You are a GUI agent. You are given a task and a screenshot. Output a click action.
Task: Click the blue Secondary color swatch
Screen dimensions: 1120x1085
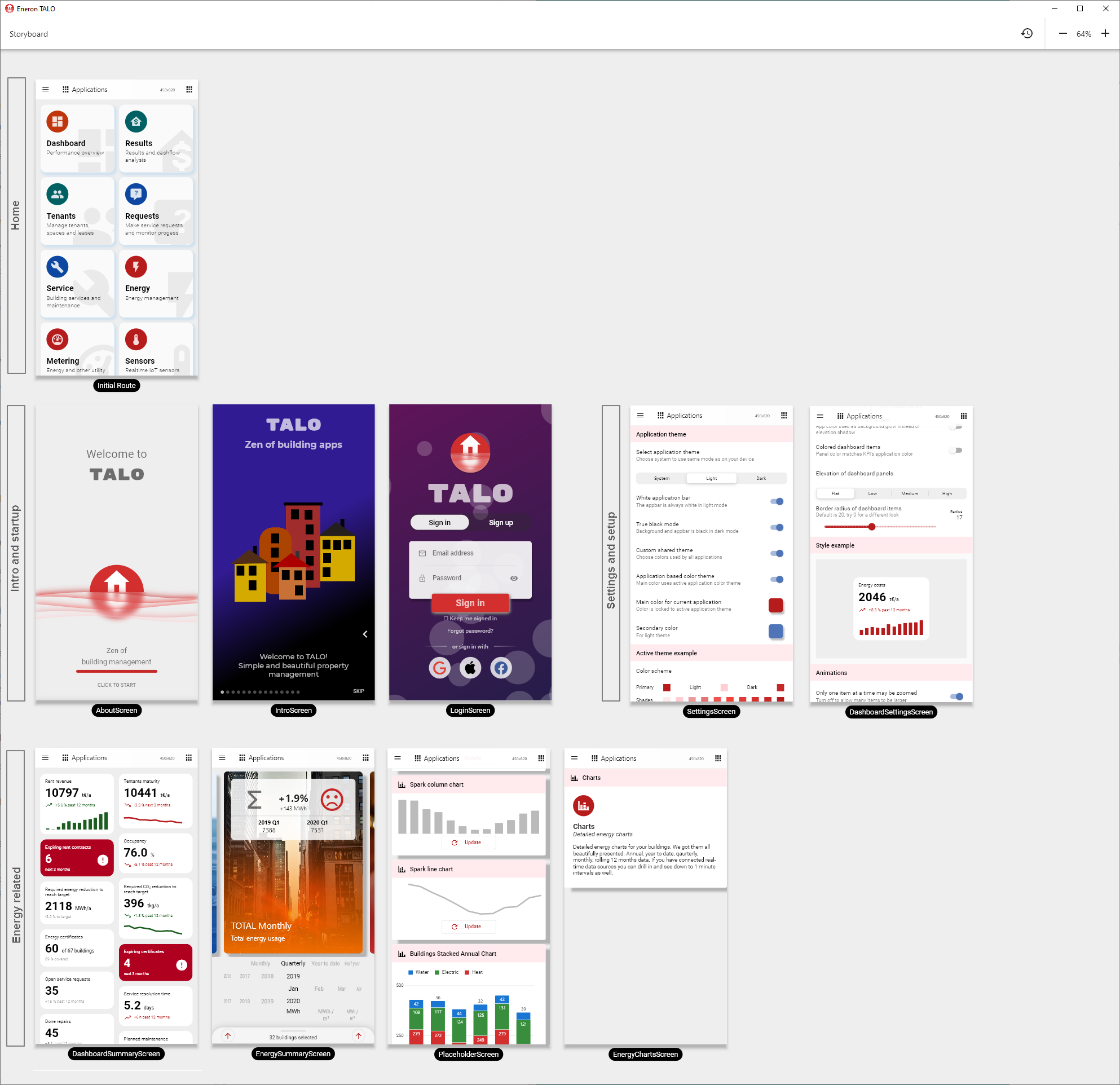pos(775,632)
